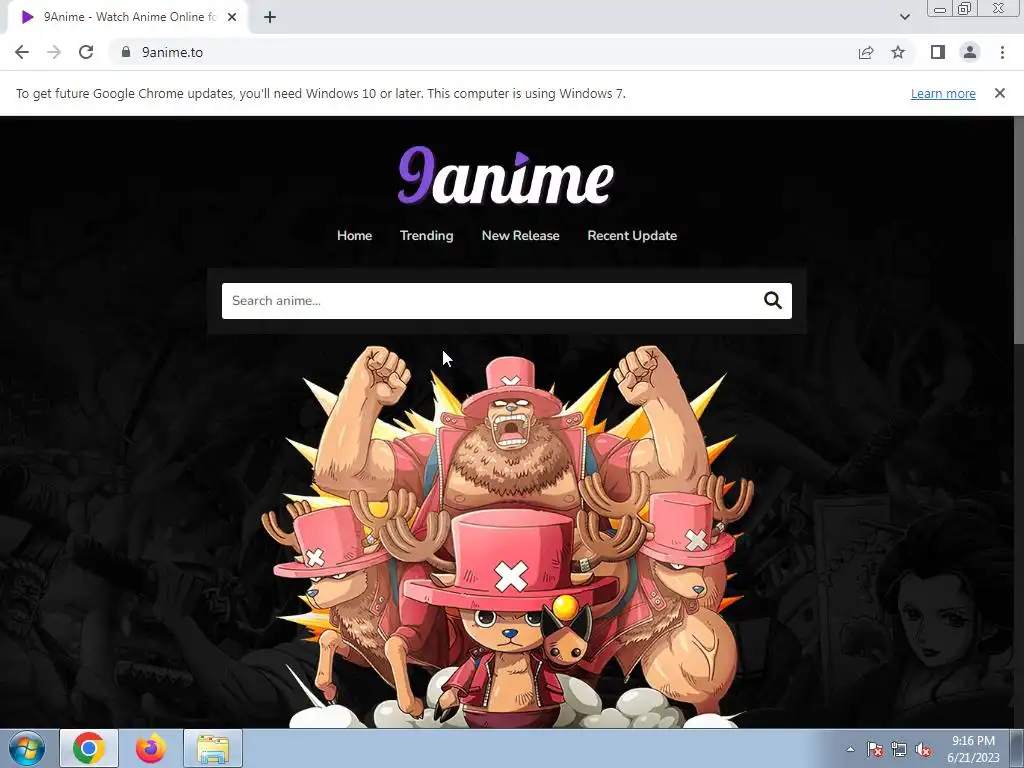Dismiss the Chrome update notification bar
The width and height of the screenshot is (1024, 768).
point(1000,93)
